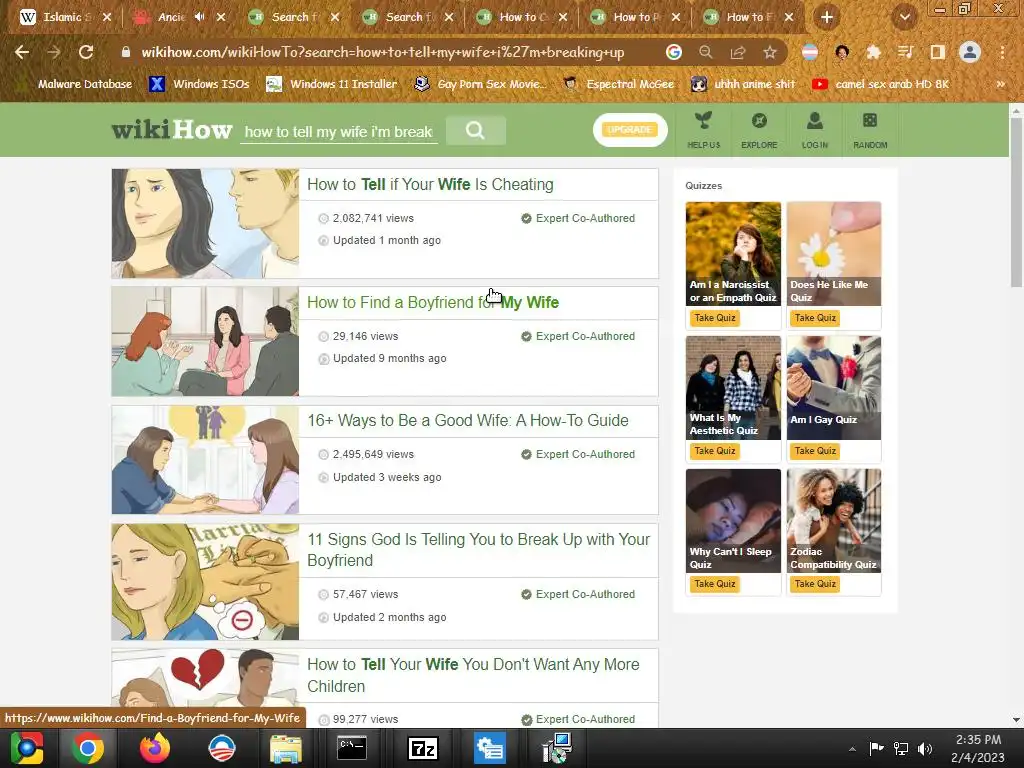
Task: Open the Windows 11 Installer bookmark
Action: (332, 84)
